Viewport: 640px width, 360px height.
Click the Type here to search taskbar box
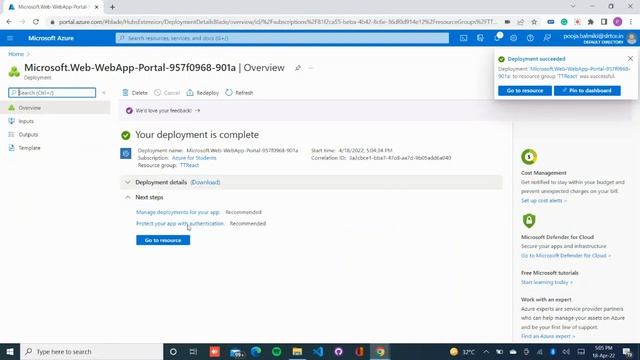(x=92, y=351)
